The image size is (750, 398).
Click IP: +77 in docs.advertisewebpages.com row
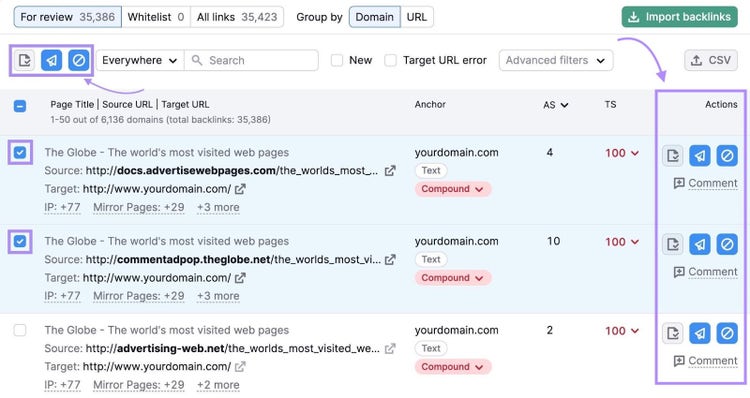[x=62, y=208]
